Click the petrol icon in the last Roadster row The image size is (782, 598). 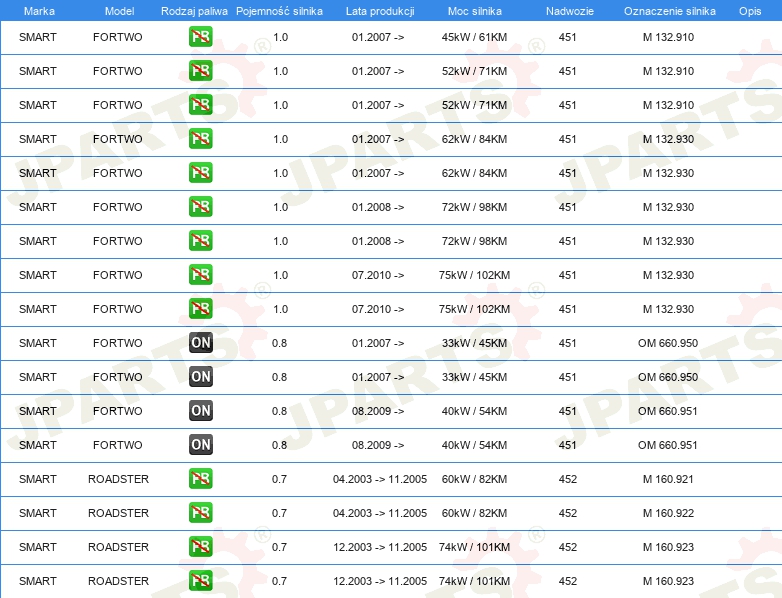(201, 581)
